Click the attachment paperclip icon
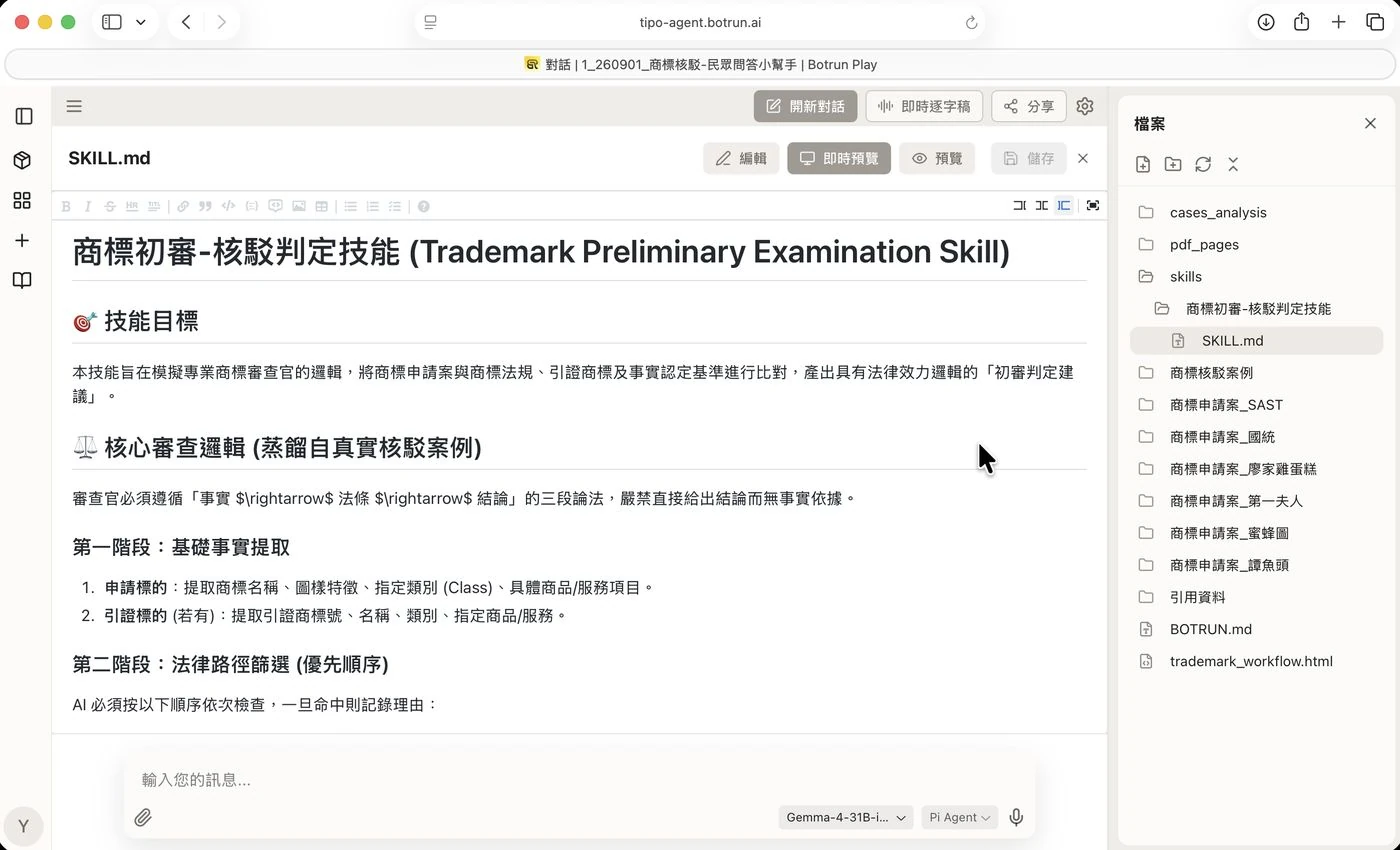 pos(143,817)
